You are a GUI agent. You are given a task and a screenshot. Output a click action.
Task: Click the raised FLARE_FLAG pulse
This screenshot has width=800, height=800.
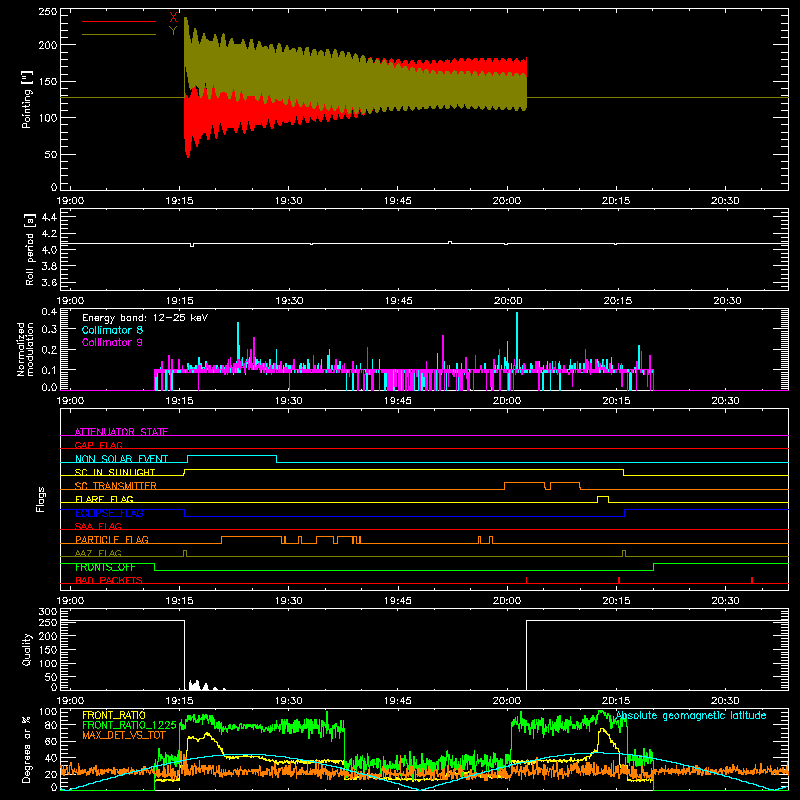[603, 499]
